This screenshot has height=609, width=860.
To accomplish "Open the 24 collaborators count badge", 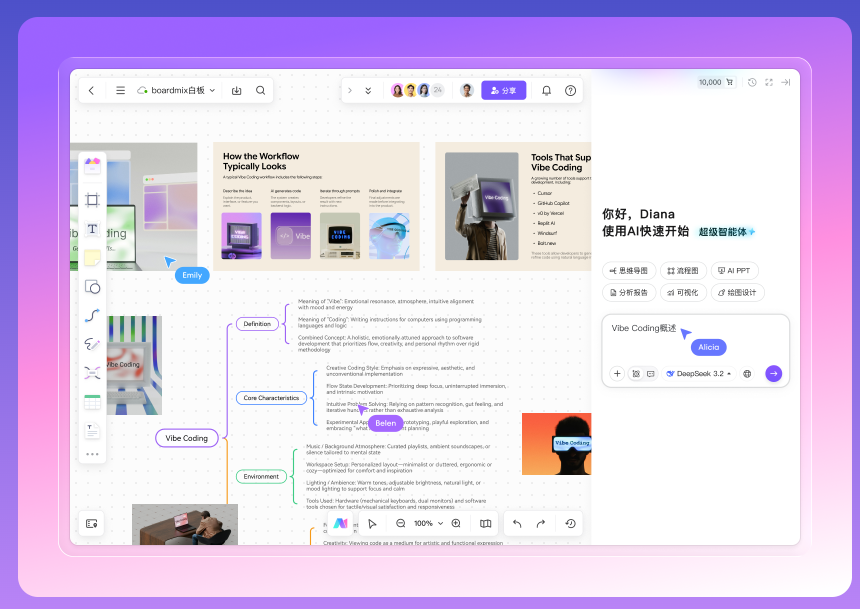I will pyautogui.click(x=437, y=90).
